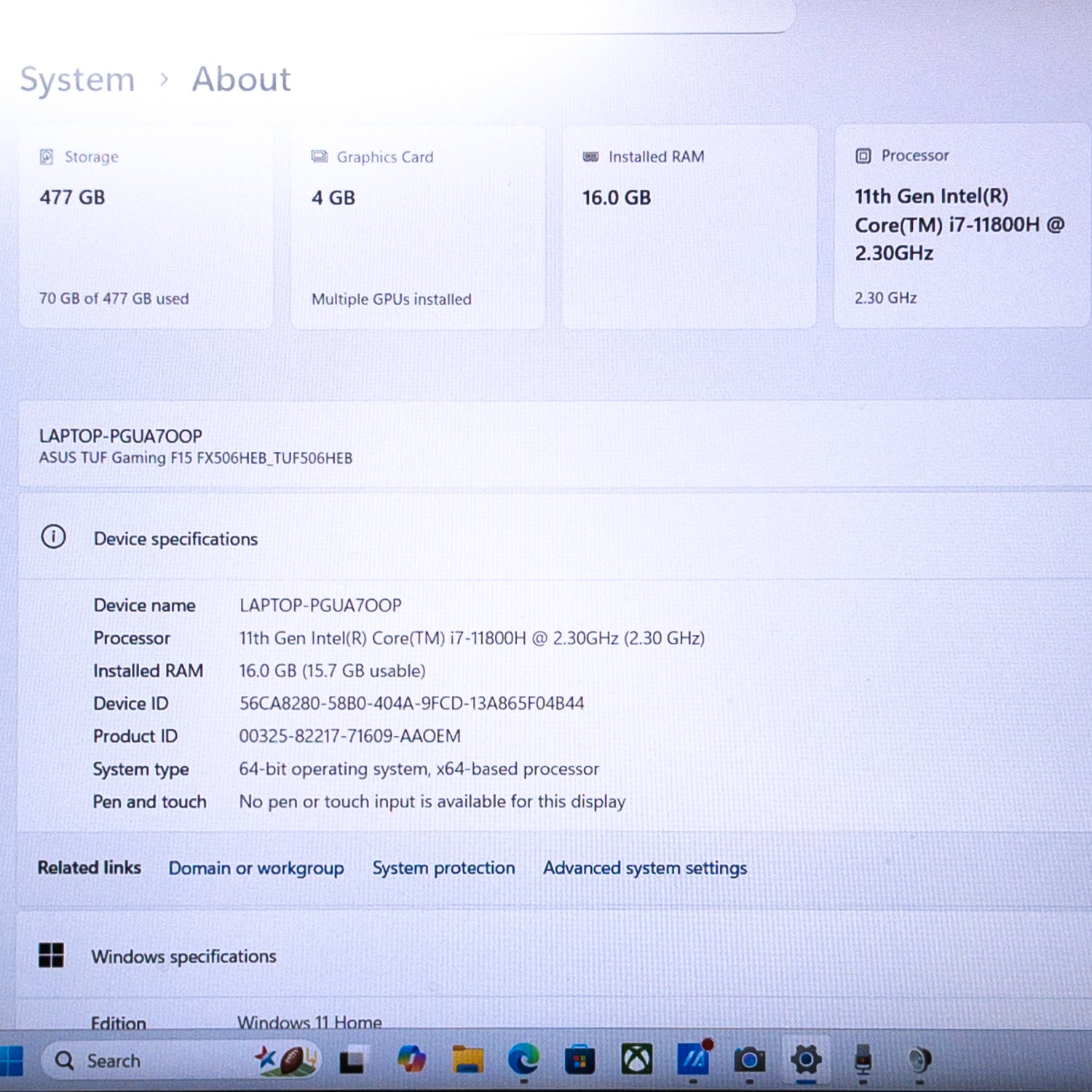This screenshot has width=1092, height=1092.
Task: Open the microphone app on taskbar
Action: coord(863,1060)
